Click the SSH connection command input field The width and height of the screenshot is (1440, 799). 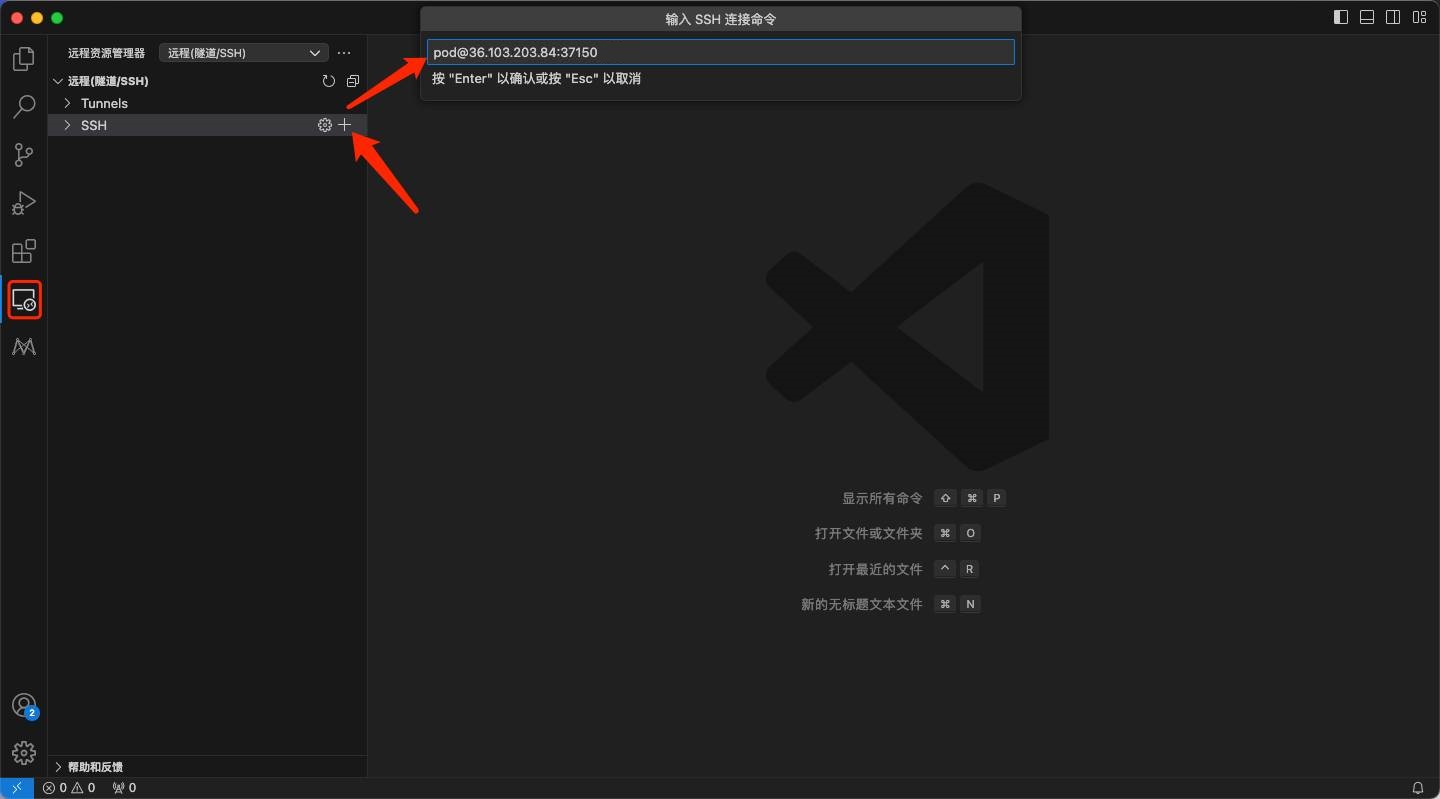coord(720,52)
